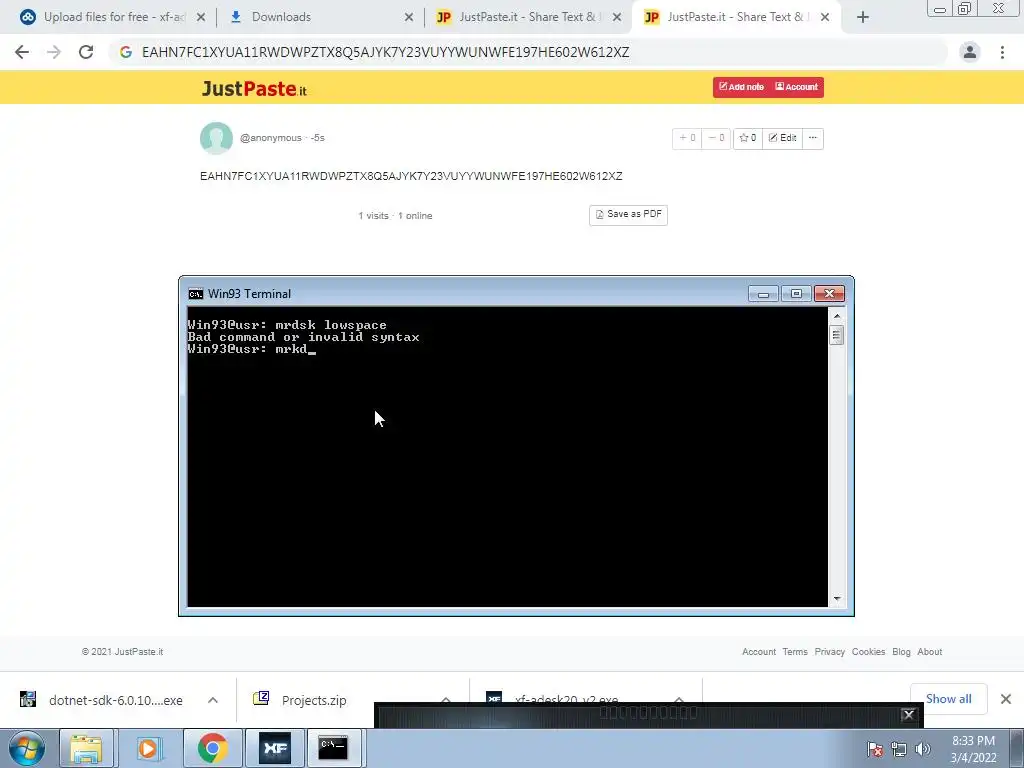The width and height of the screenshot is (1024, 768).
Task: Click the note text EAHN7FC1XYUA11 string
Action: coord(411,176)
